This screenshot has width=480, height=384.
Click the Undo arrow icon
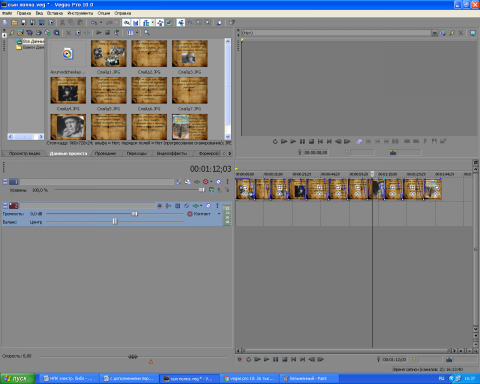94,22
